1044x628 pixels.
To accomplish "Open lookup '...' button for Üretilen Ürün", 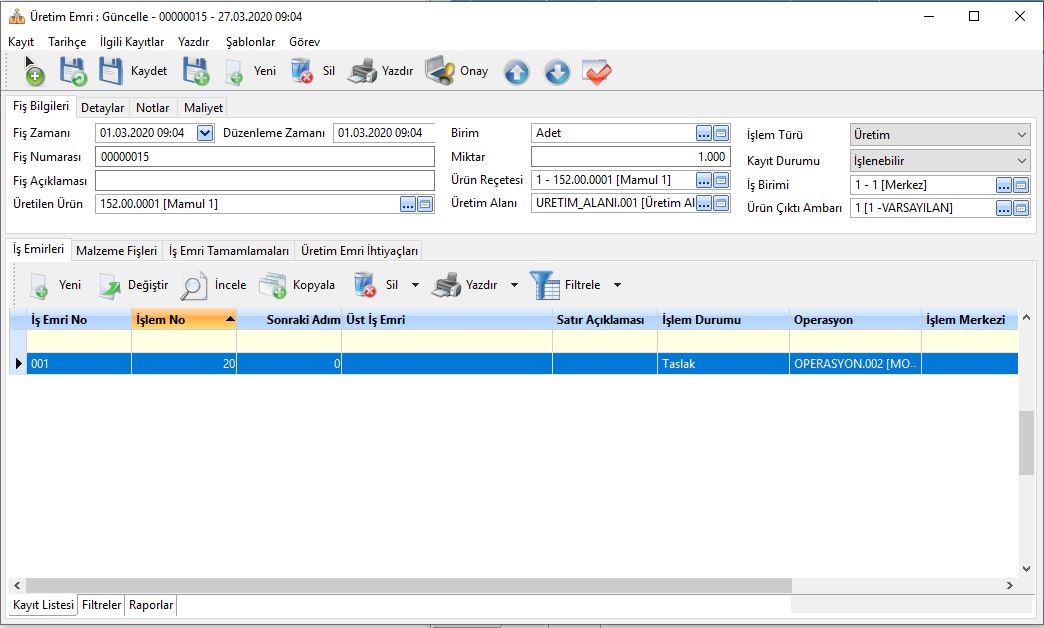I will point(407,204).
